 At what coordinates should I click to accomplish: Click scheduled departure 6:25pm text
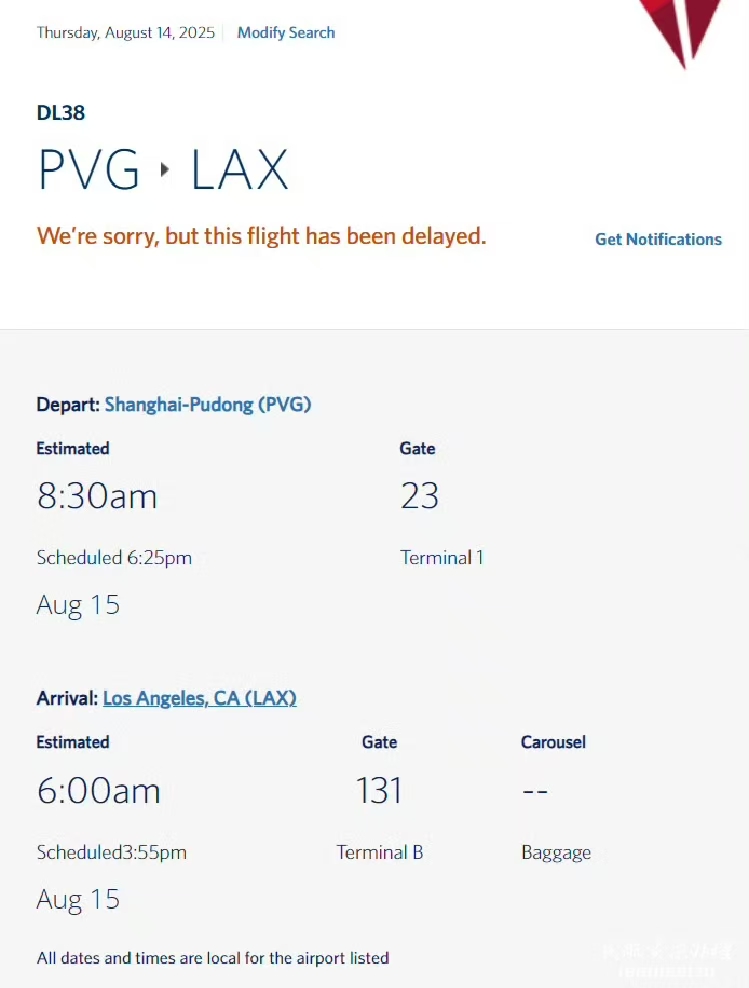click(114, 558)
